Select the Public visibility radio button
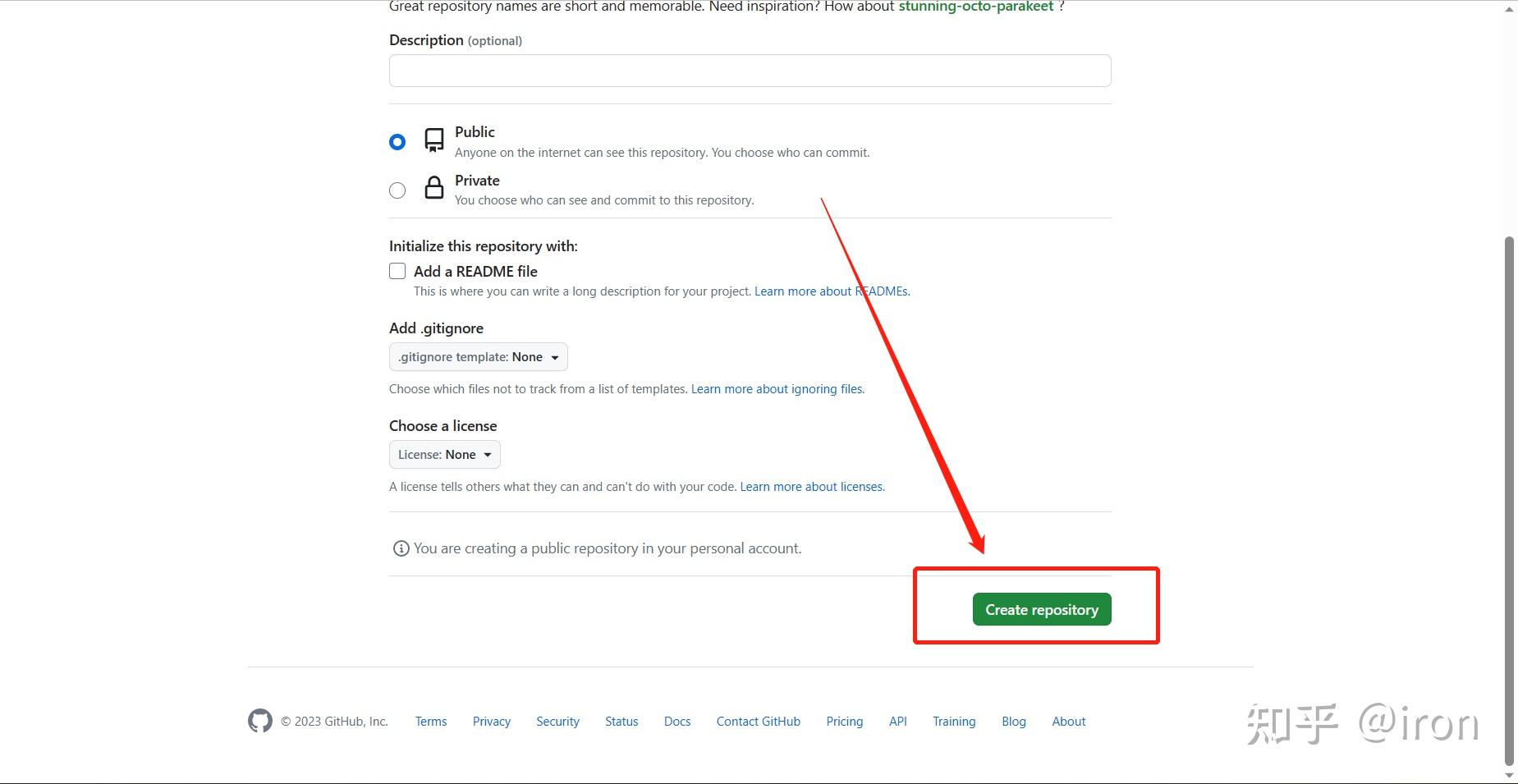 397,142
